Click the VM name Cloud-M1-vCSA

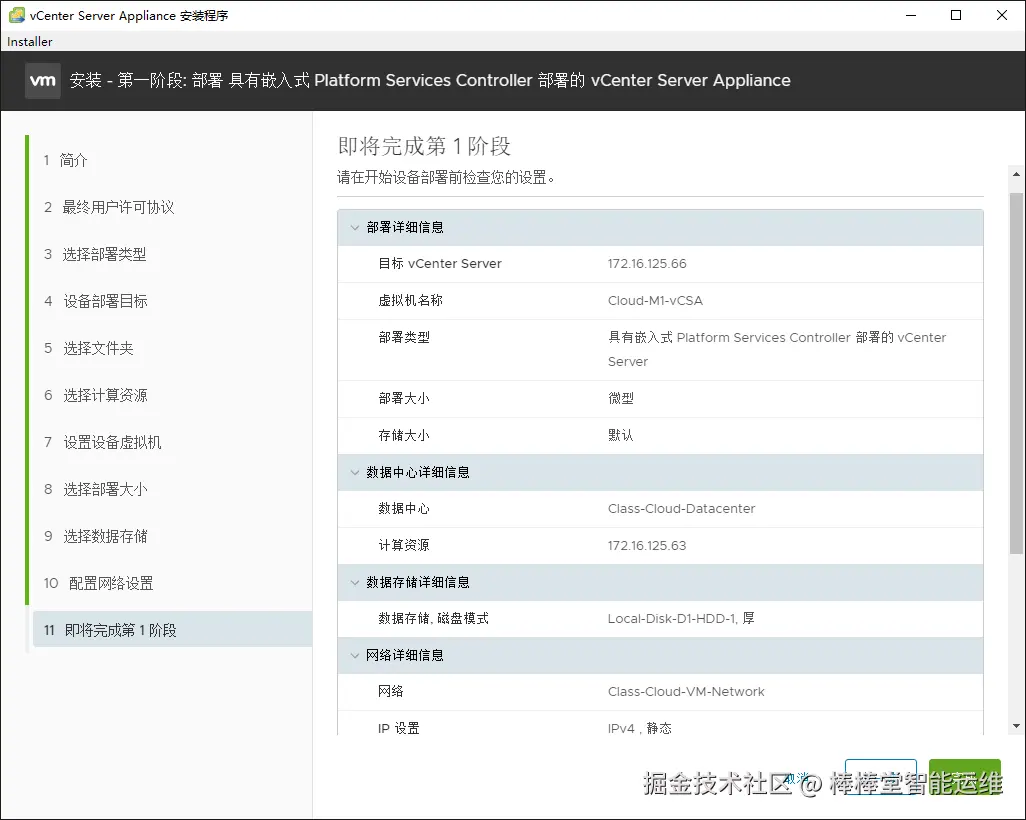tap(655, 300)
